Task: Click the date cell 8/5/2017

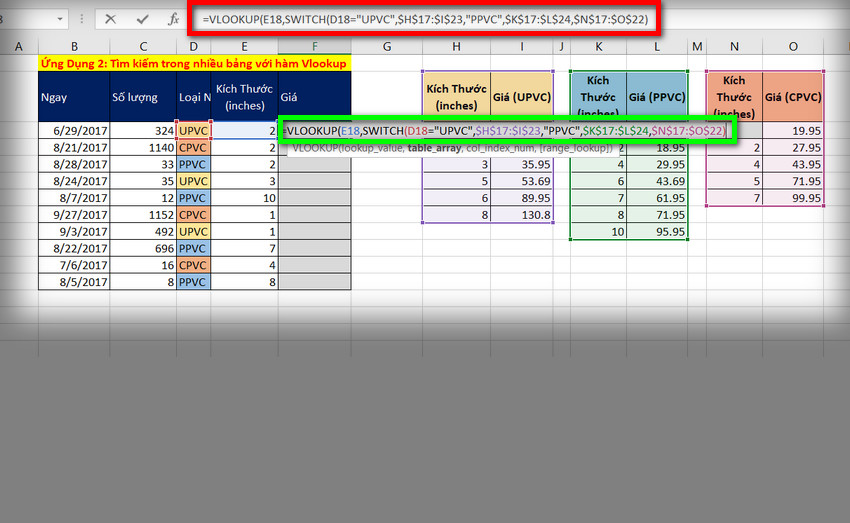Action: pos(74,283)
